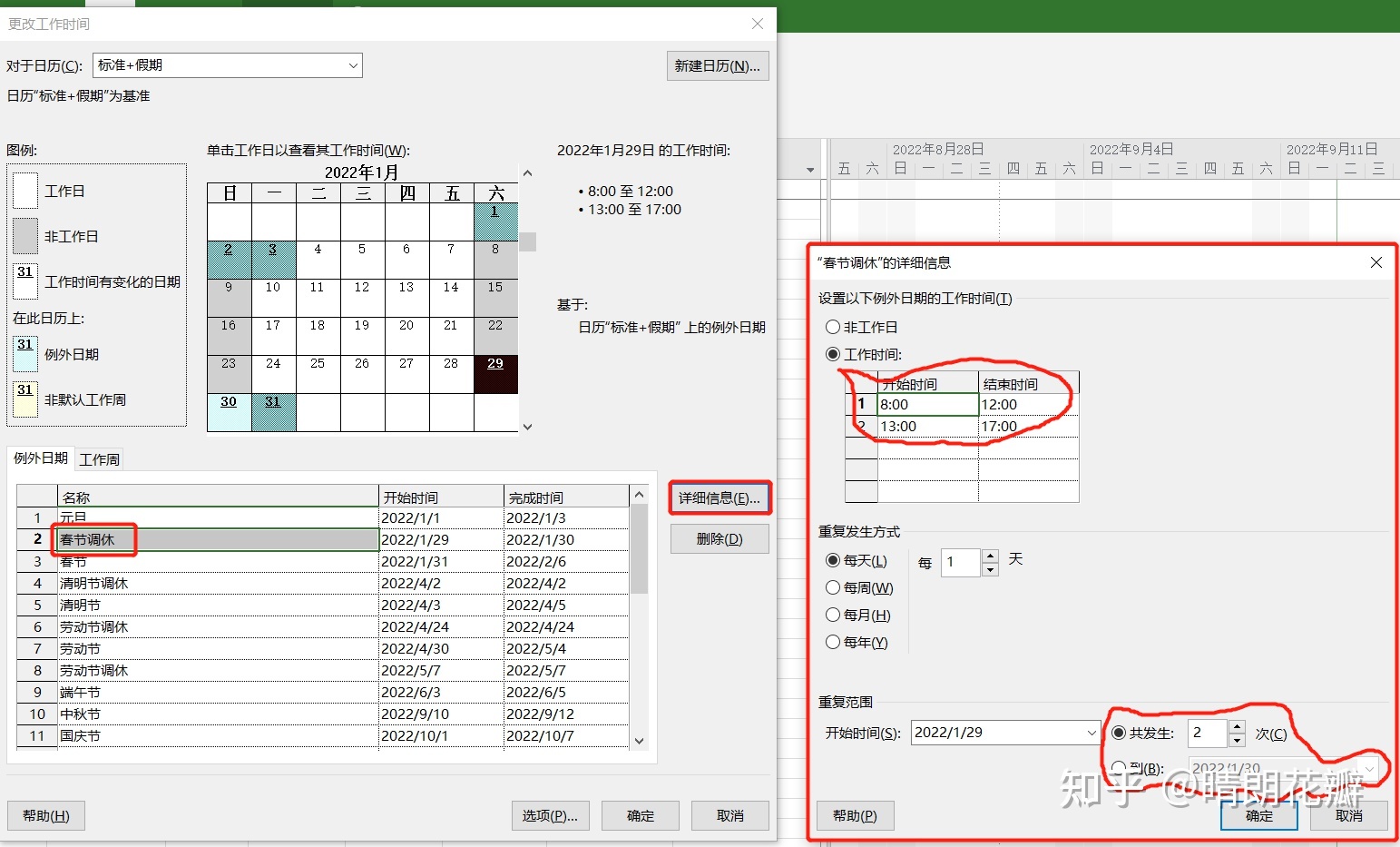
Task: Click exceptions list scroll down arrow
Action: point(639,741)
